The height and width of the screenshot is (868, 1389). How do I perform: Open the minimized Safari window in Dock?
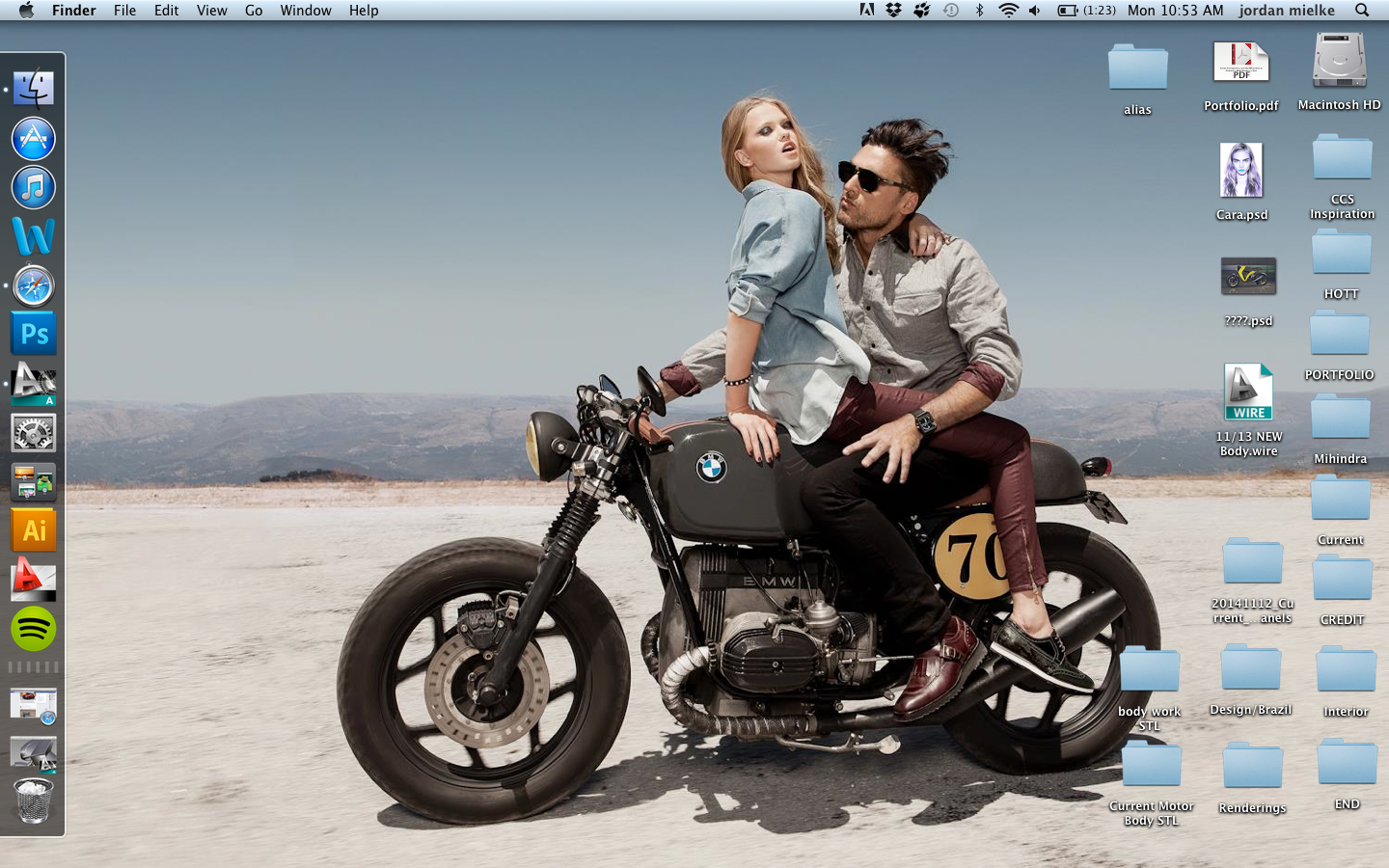(x=33, y=705)
